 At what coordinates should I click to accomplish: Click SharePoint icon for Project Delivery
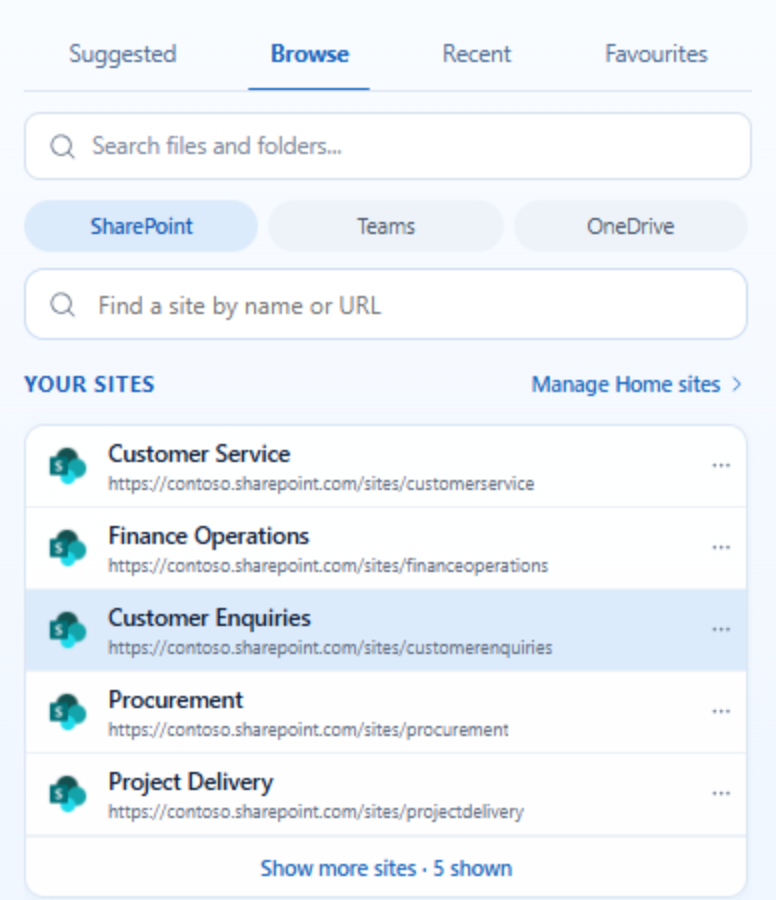[68, 794]
